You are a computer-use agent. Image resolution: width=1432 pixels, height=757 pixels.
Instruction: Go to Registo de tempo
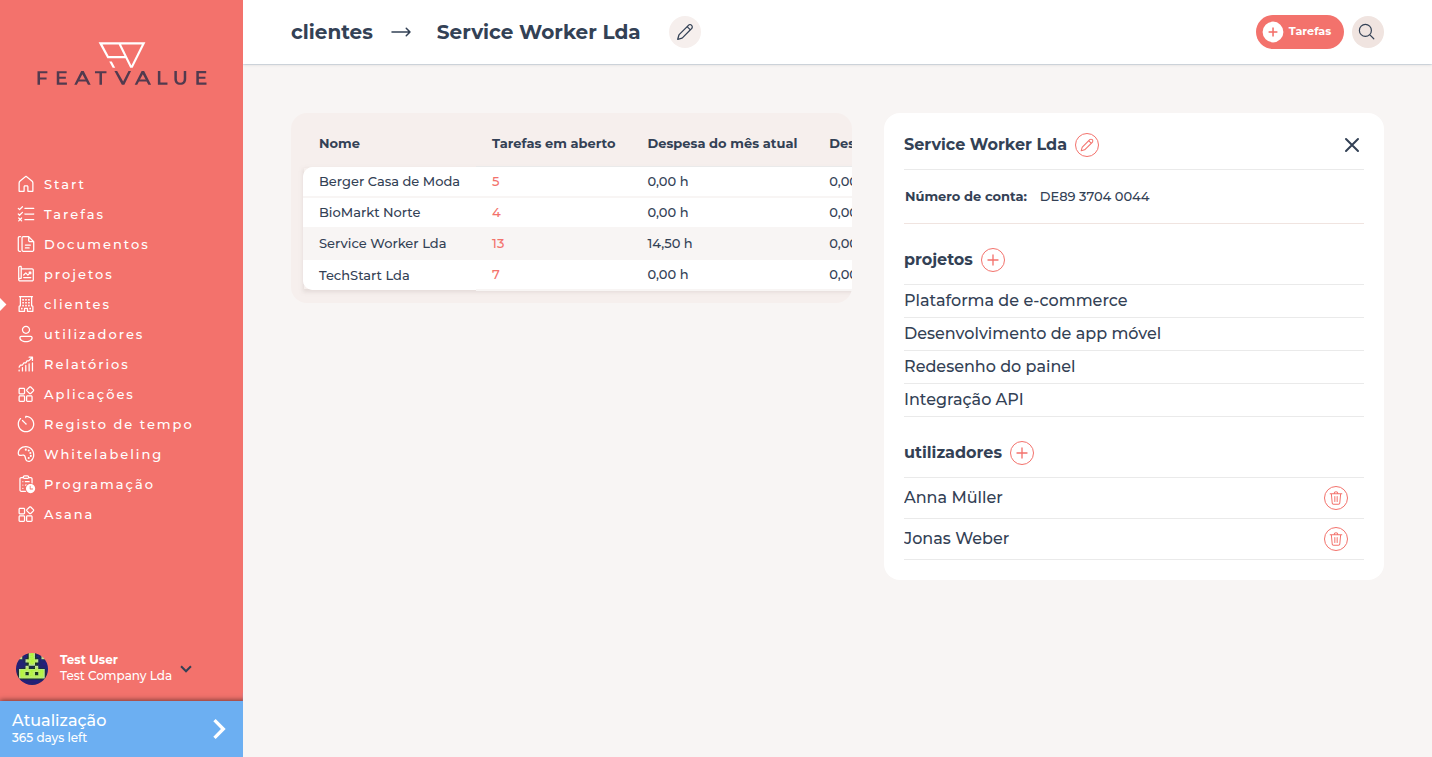[118, 424]
